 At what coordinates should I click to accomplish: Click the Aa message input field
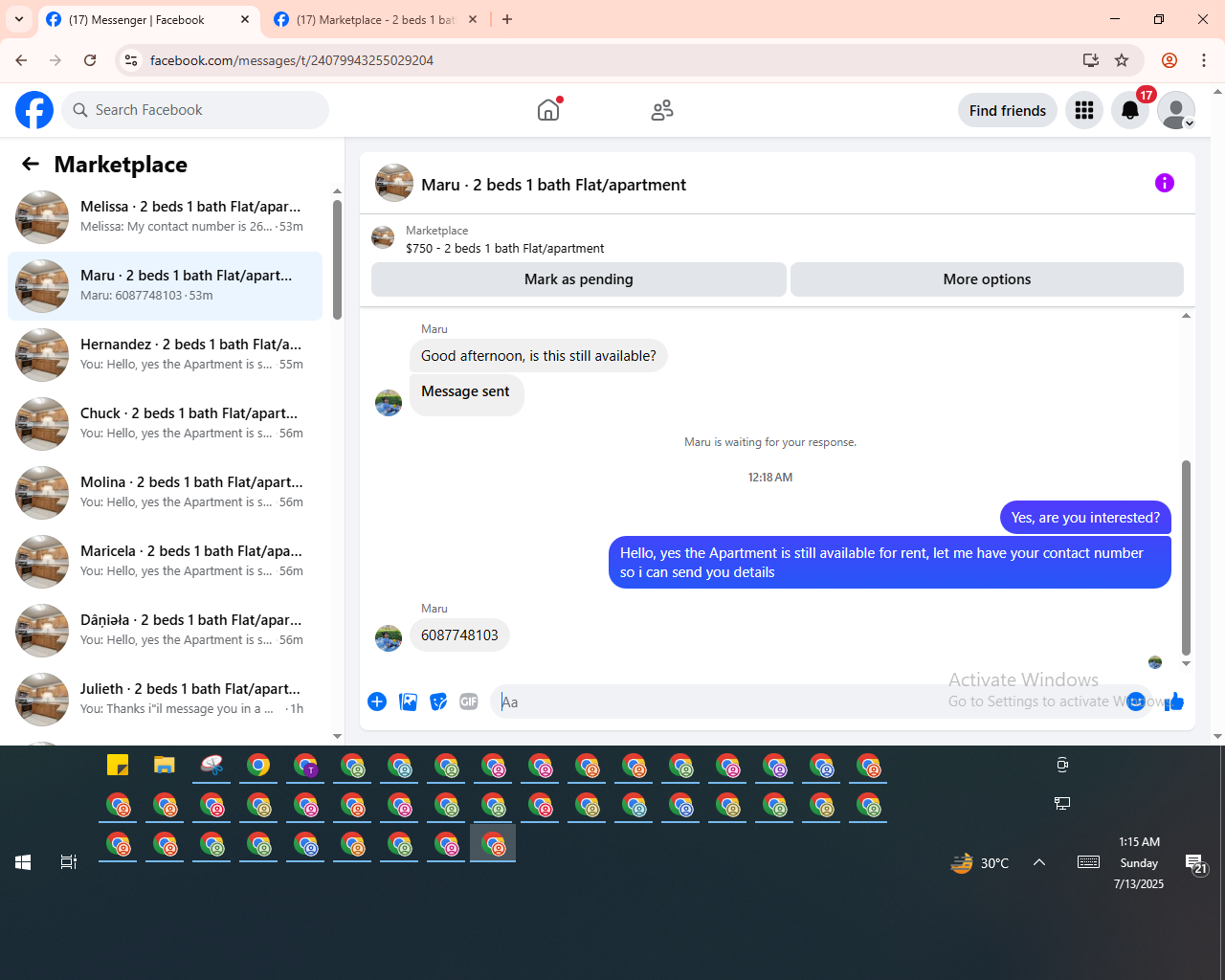pos(809,702)
